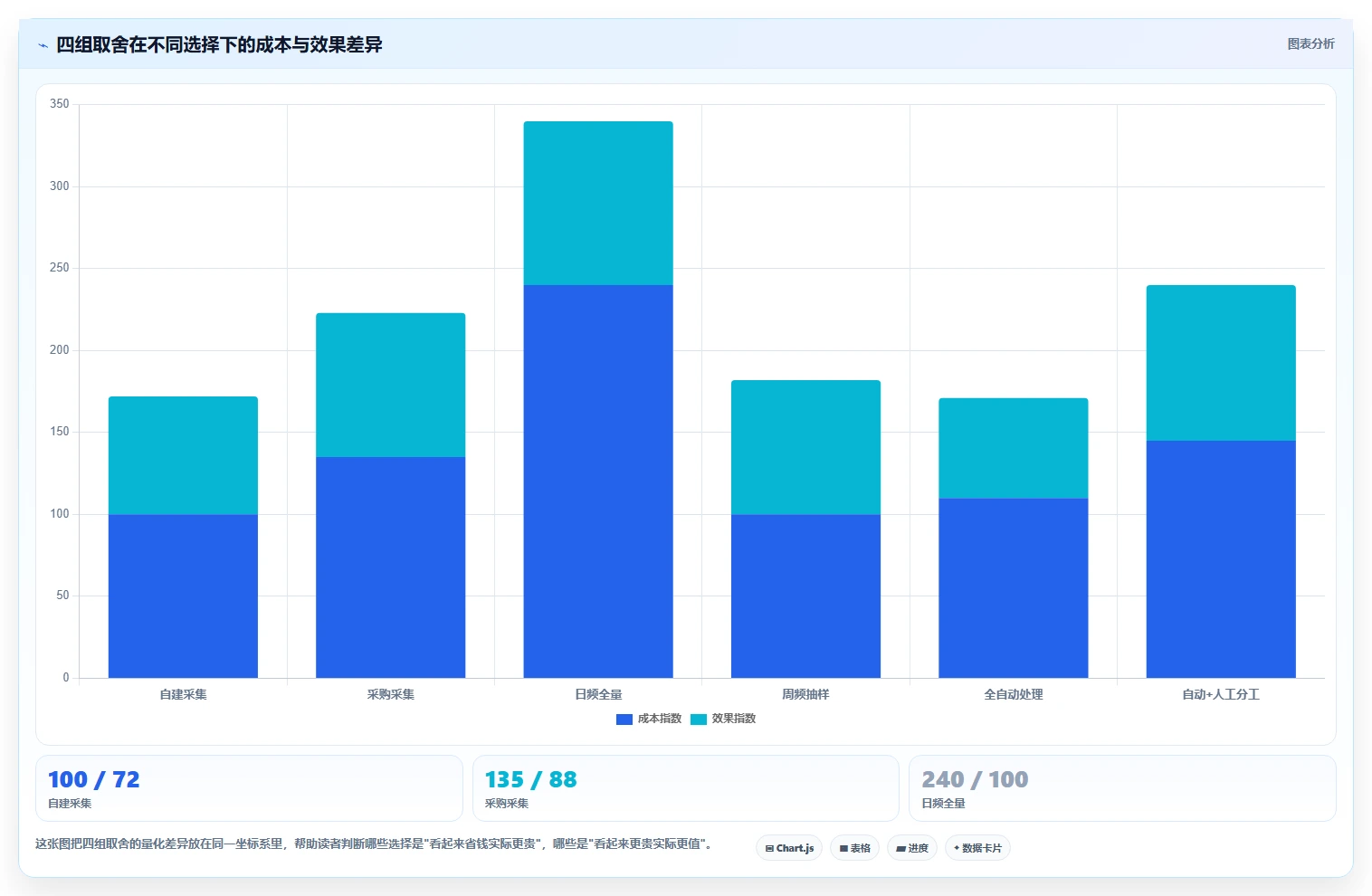Viewport: 1372px width, 896px height.
Task: Click the title 四组取舍在不同选择下的成本与效果差异
Action: click(x=219, y=44)
